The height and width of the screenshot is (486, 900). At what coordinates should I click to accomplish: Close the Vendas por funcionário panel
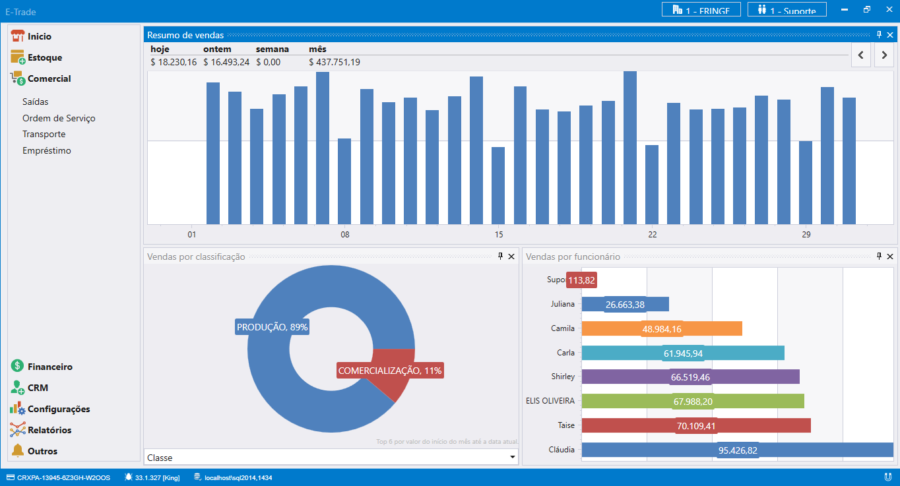click(890, 257)
